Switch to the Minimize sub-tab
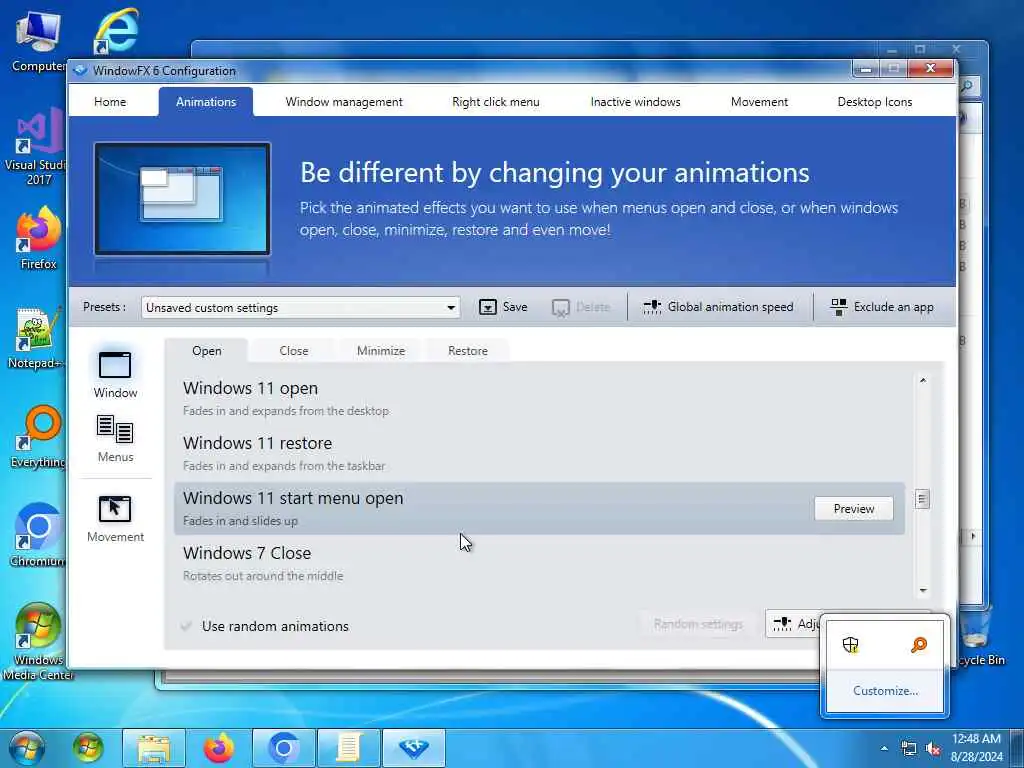 point(381,351)
